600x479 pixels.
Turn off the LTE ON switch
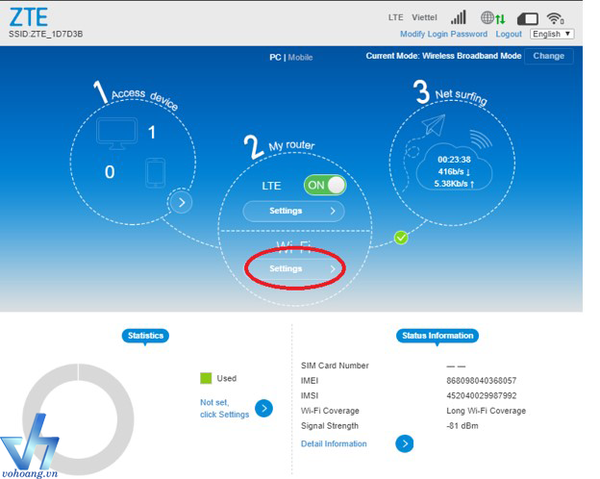(x=325, y=185)
